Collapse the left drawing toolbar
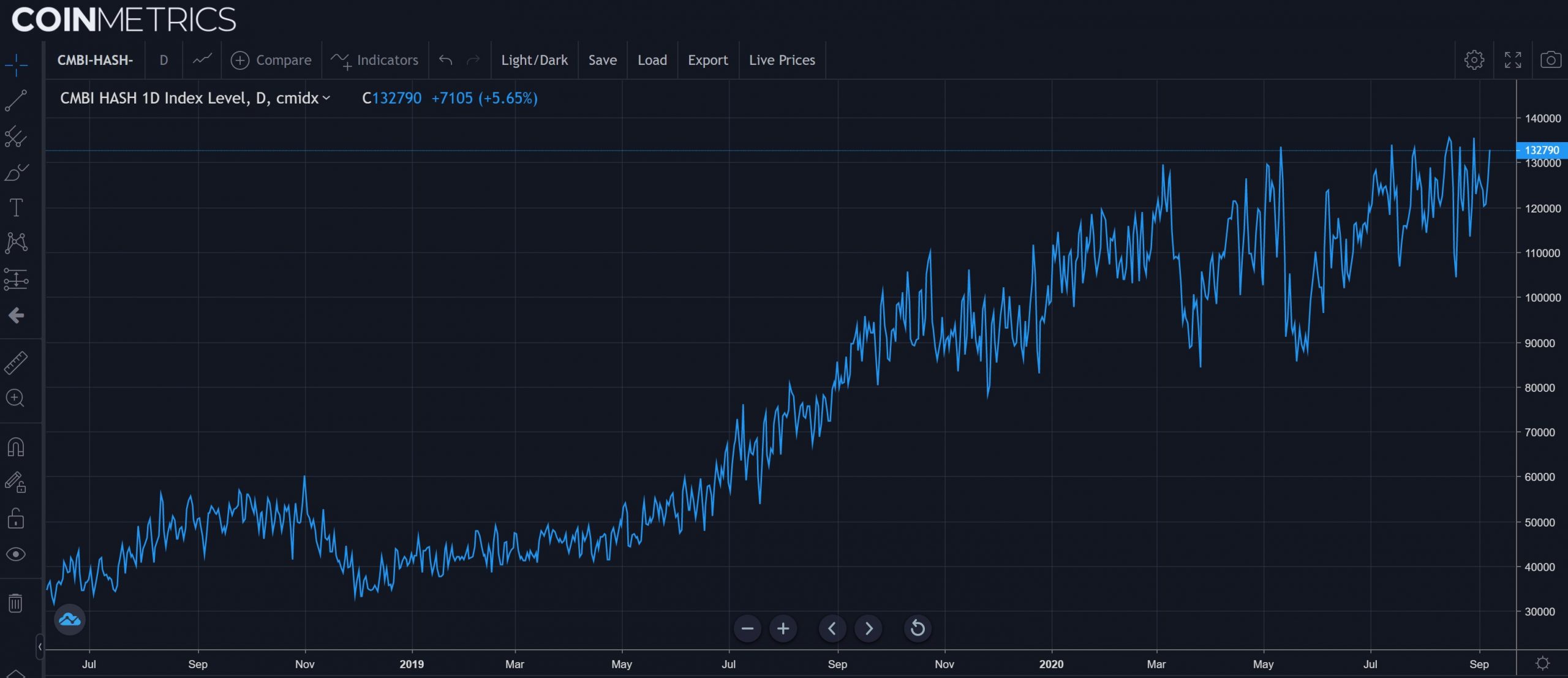This screenshot has height=678, width=1568. (40, 647)
